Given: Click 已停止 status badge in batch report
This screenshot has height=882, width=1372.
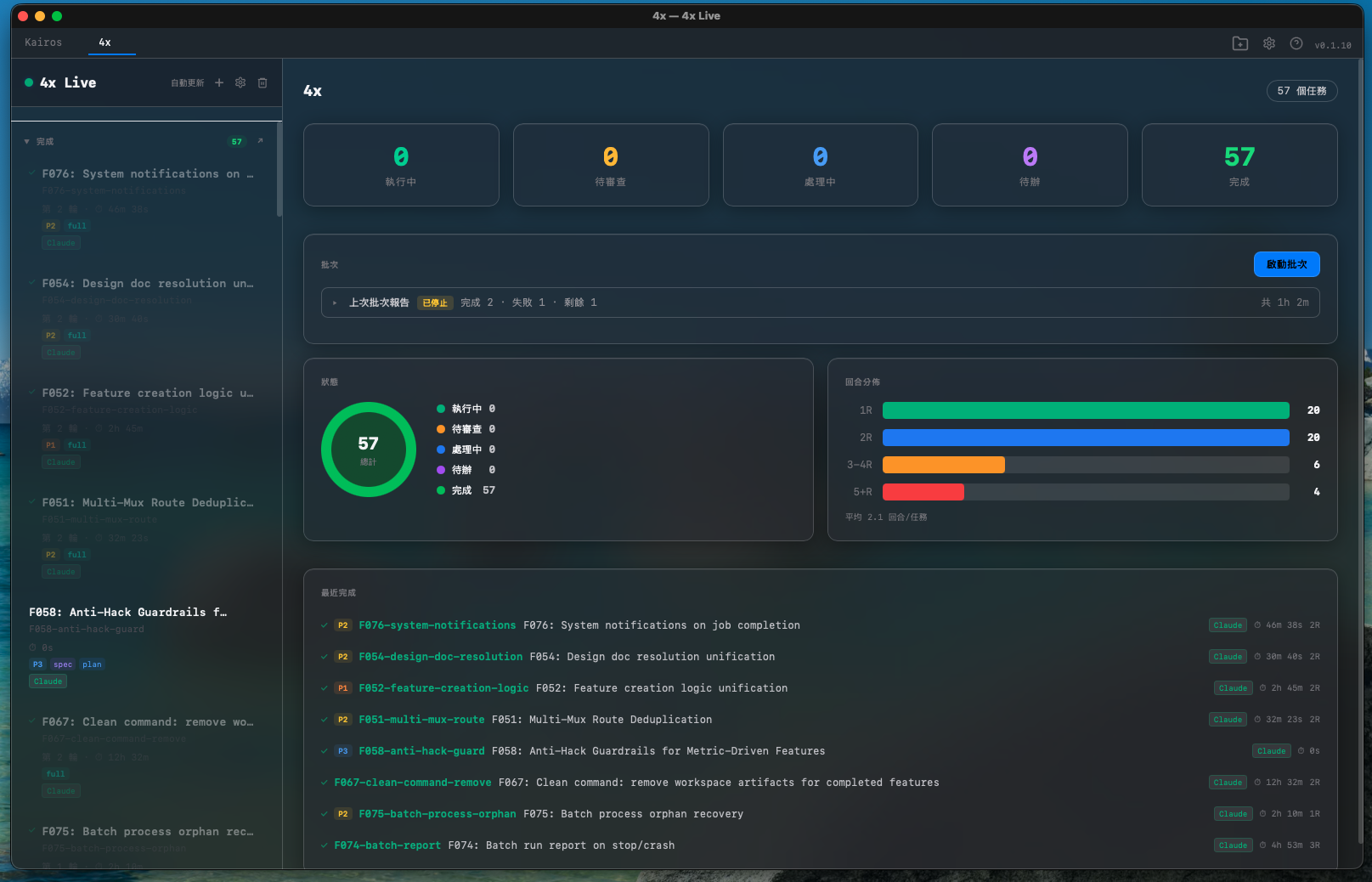Looking at the screenshot, I should (435, 302).
